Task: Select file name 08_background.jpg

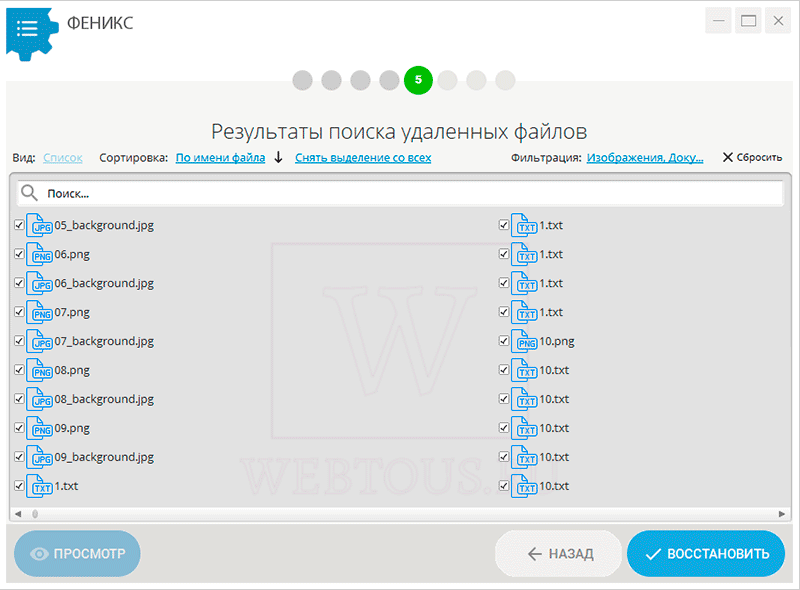Action: tap(104, 399)
